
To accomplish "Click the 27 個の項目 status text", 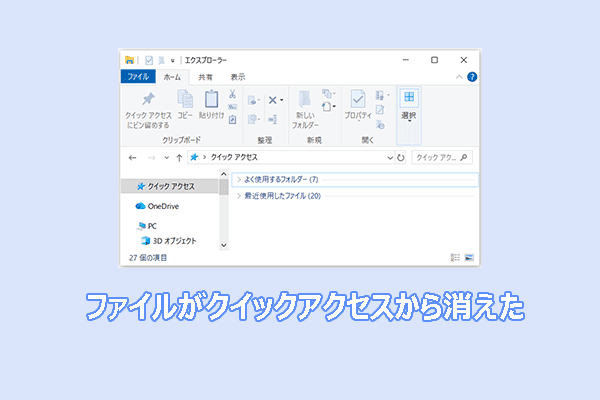I will tap(148, 258).
